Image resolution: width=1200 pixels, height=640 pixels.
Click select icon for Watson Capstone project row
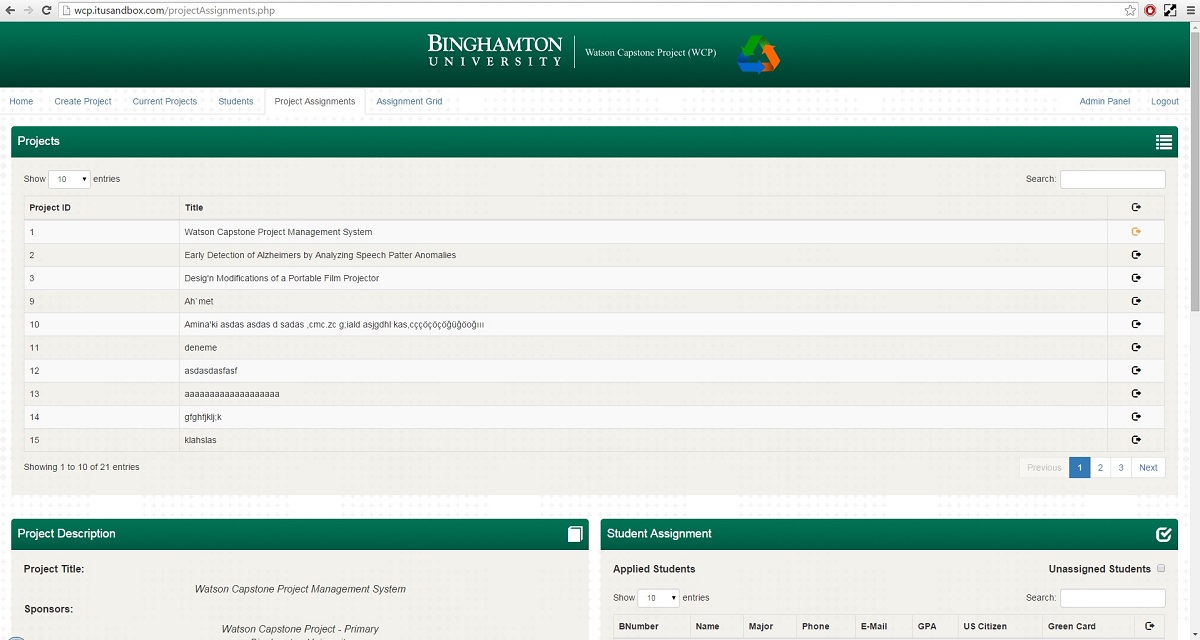[x=1136, y=232]
